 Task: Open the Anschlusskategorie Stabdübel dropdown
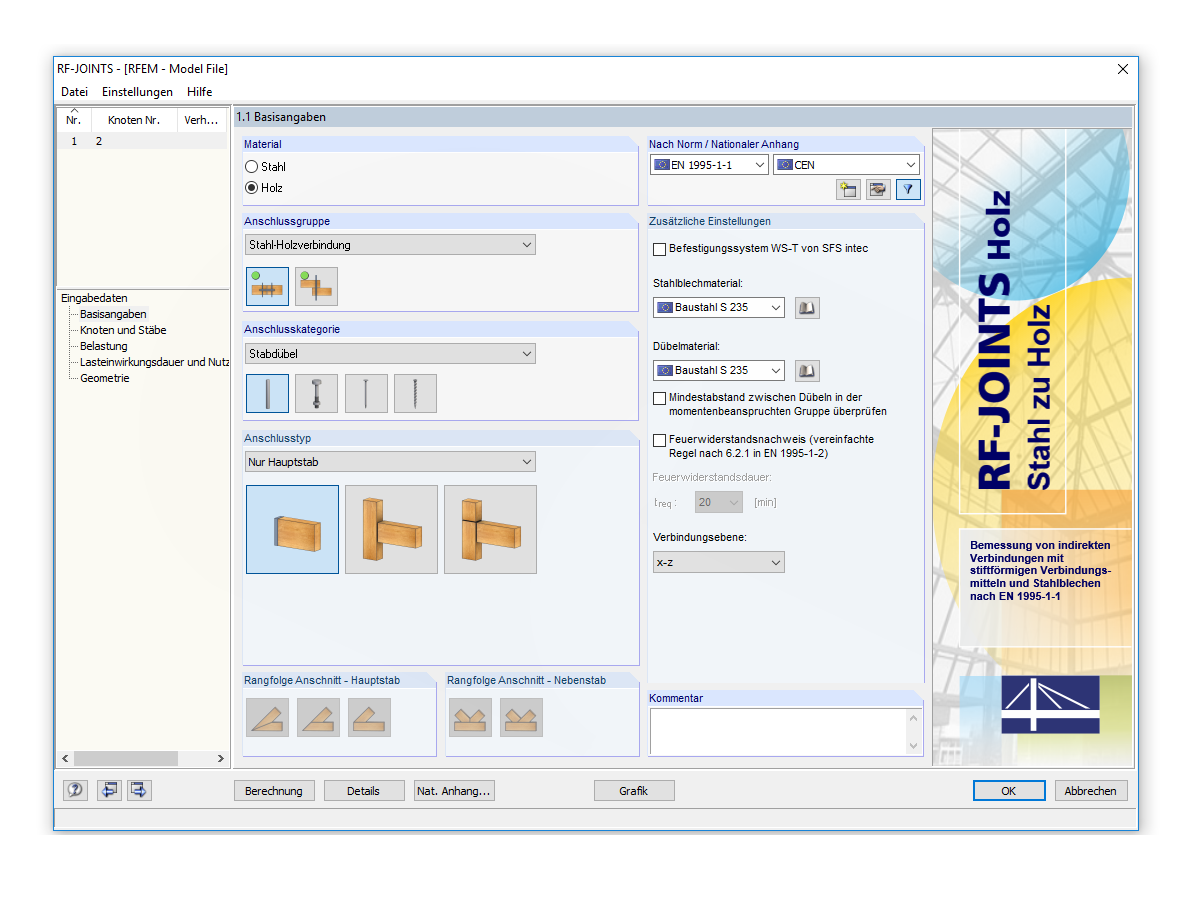coord(390,354)
